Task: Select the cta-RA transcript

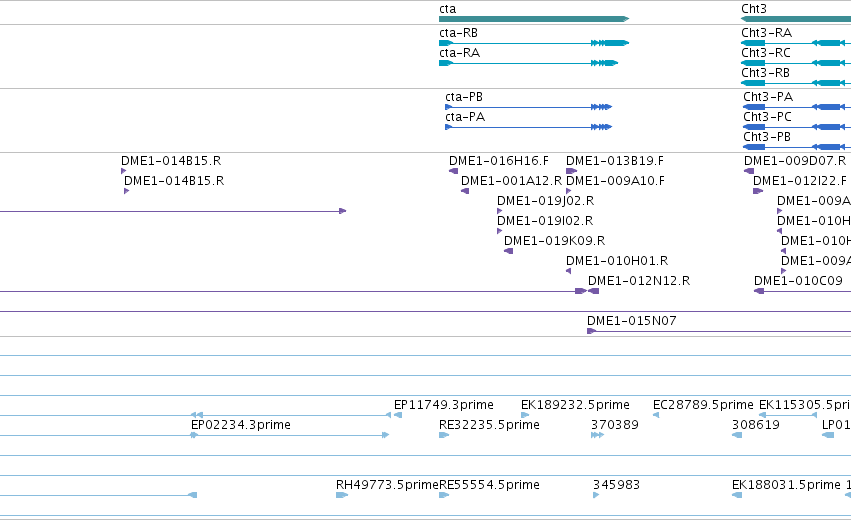Action: click(x=460, y=53)
